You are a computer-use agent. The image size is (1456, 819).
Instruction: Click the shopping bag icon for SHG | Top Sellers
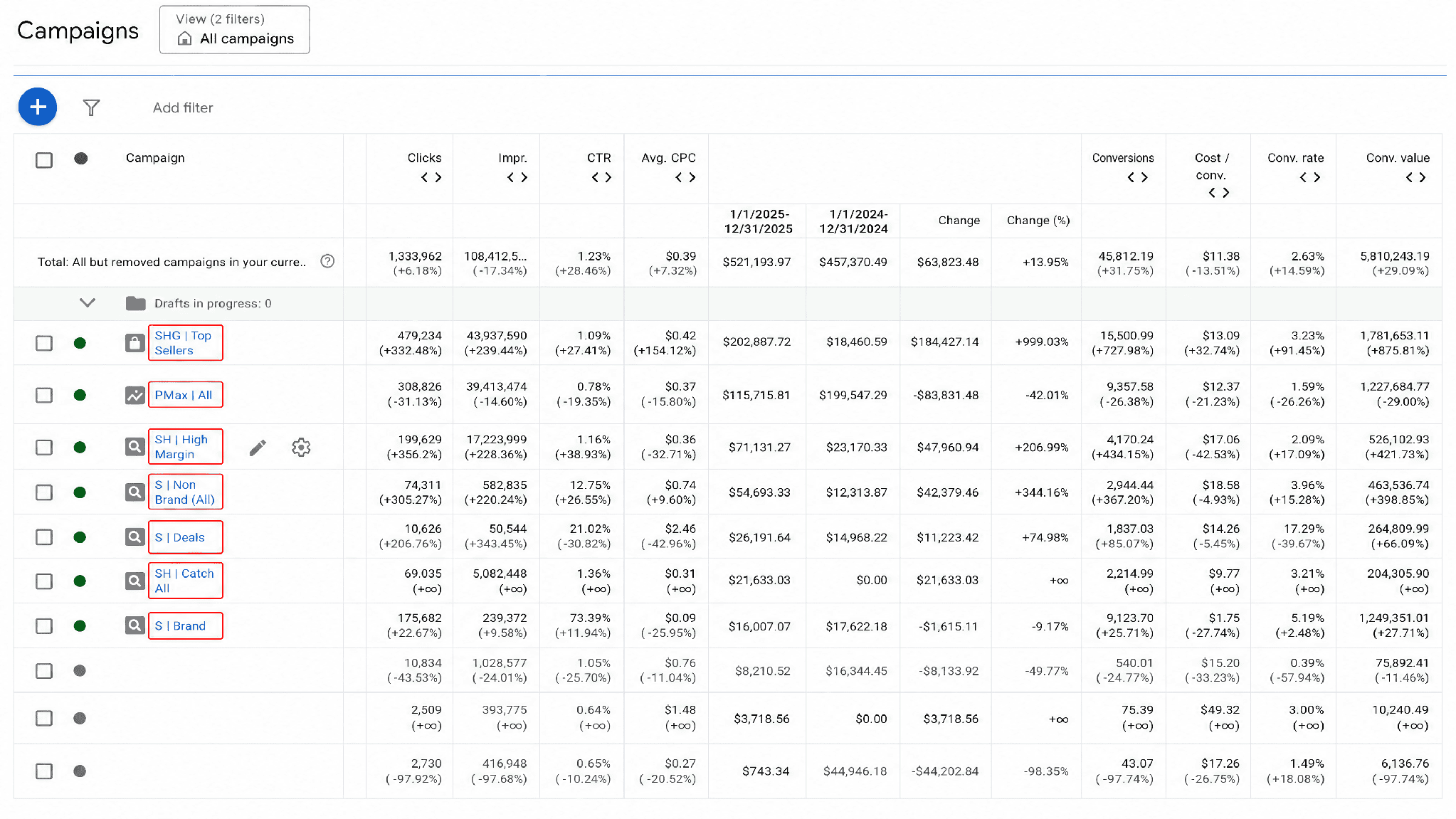pos(134,343)
